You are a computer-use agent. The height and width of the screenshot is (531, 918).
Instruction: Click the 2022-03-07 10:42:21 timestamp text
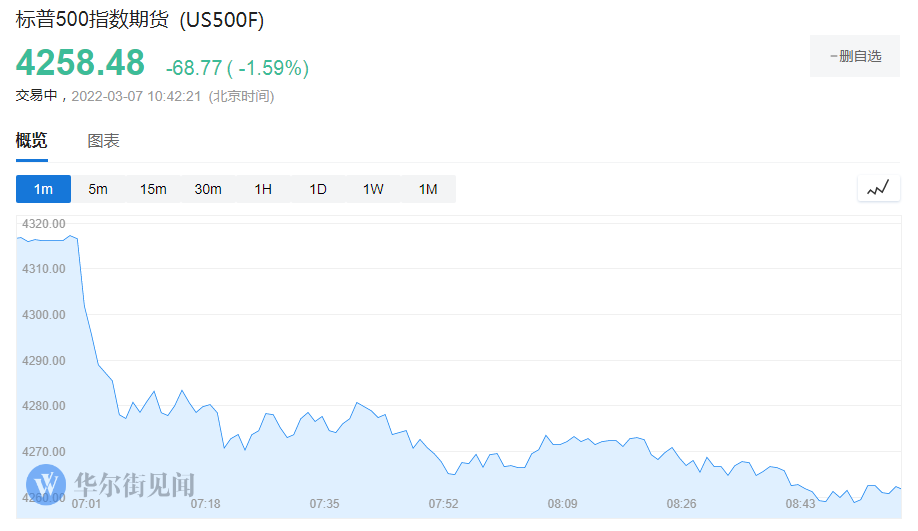[137, 96]
